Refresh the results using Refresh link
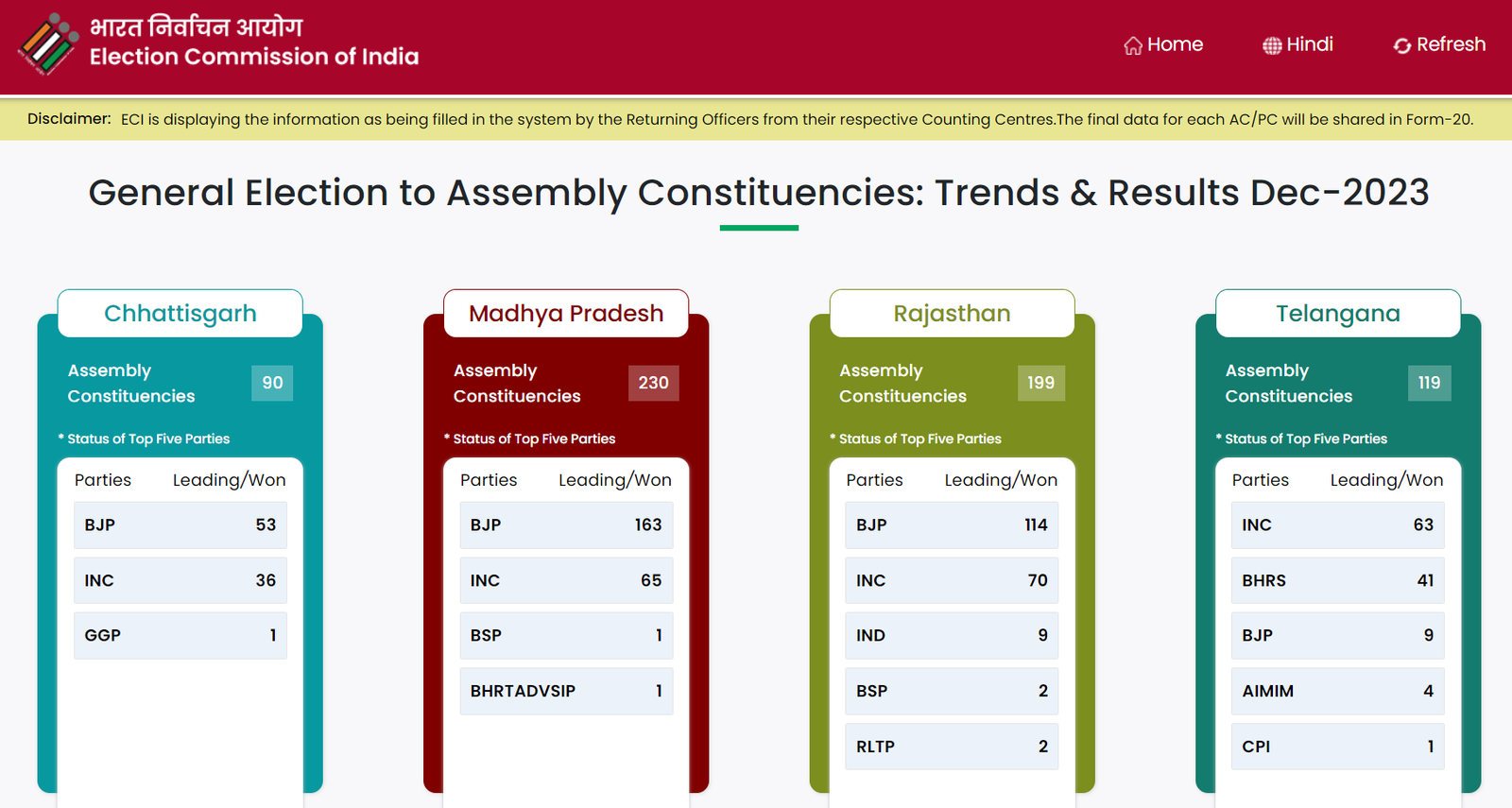This screenshot has height=808, width=1512. point(1439,44)
